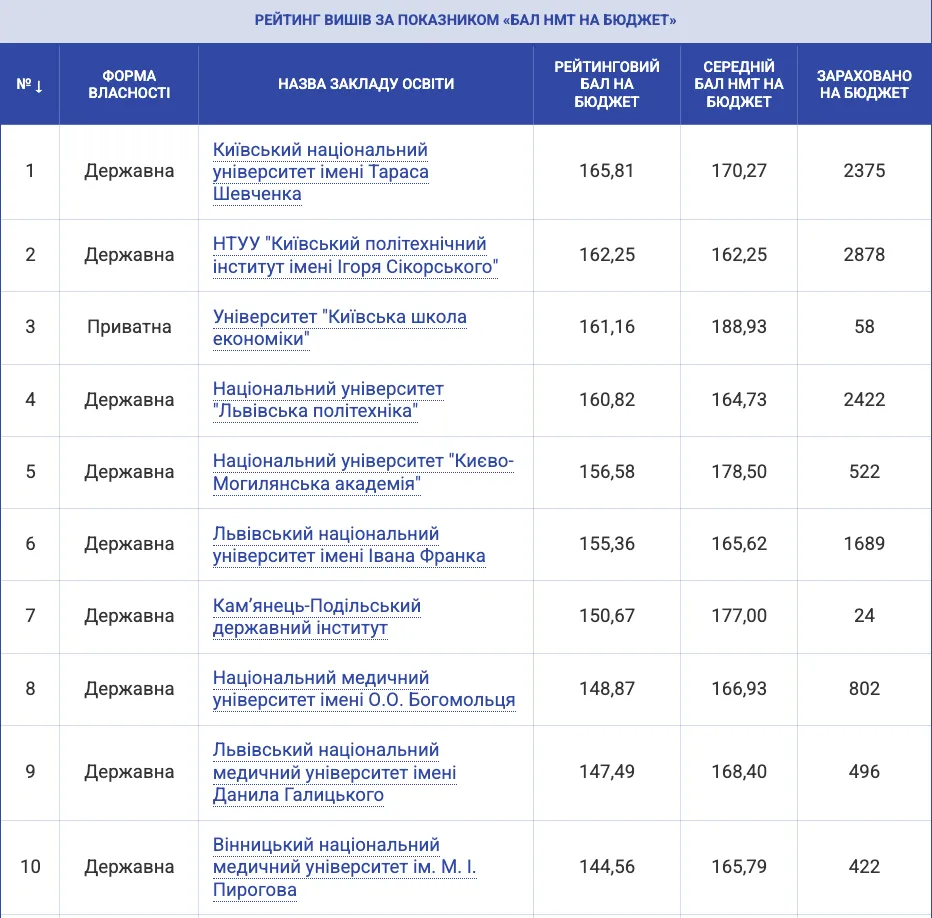Open Національний університет Львівська політехніка link

coord(328,400)
